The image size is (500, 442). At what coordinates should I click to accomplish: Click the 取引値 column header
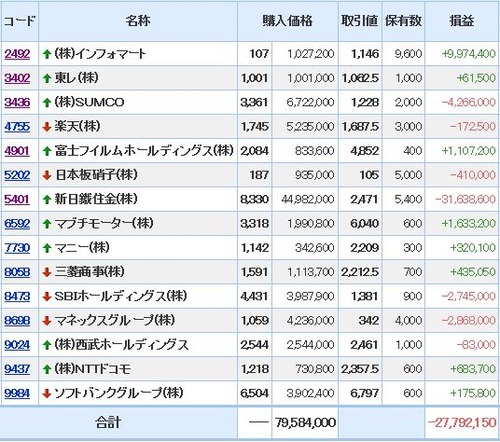coord(360,21)
